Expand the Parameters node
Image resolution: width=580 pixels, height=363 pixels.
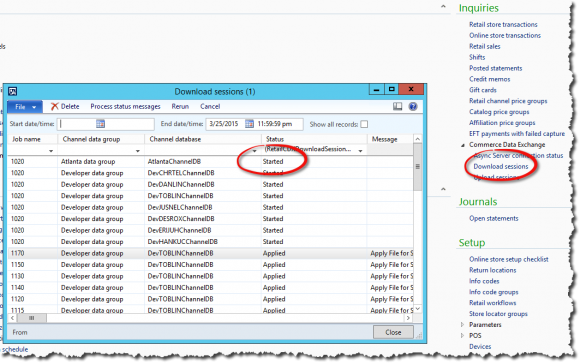462,325
